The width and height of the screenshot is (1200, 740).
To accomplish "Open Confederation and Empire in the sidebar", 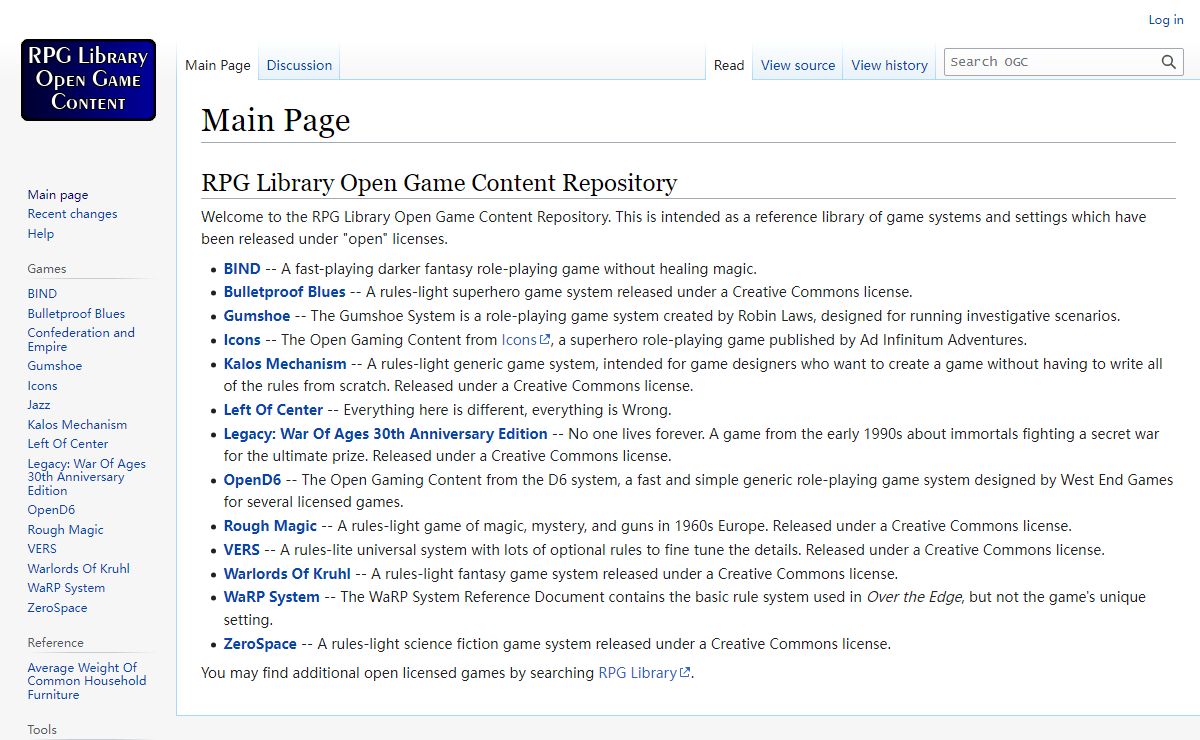I will pyautogui.click(x=81, y=340).
